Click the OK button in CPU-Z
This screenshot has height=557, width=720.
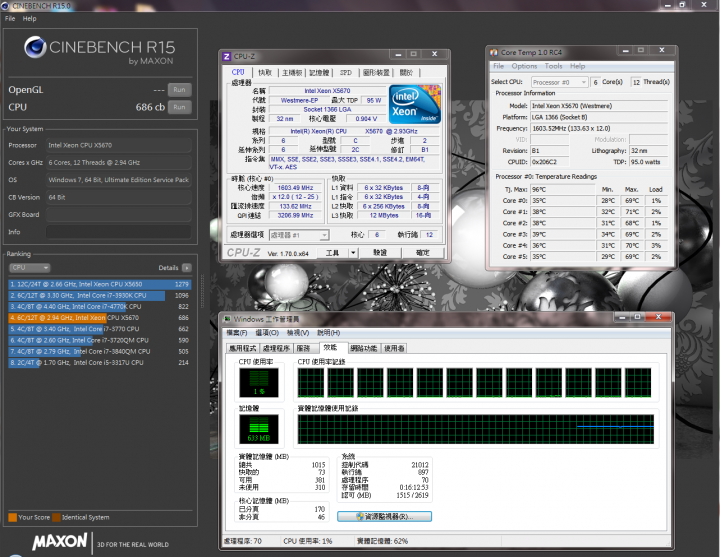[423, 253]
